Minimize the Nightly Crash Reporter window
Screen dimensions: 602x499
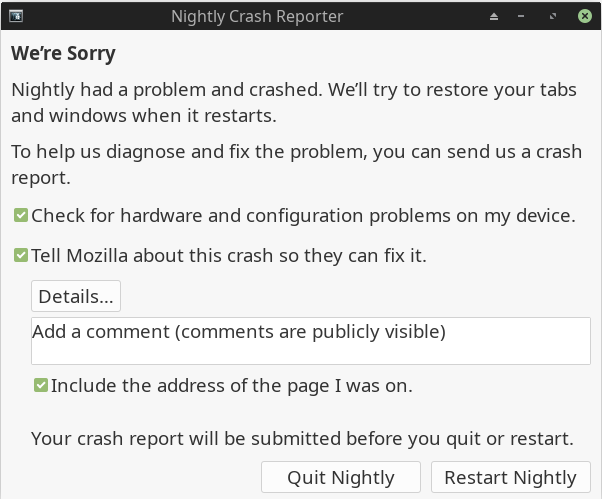522,17
